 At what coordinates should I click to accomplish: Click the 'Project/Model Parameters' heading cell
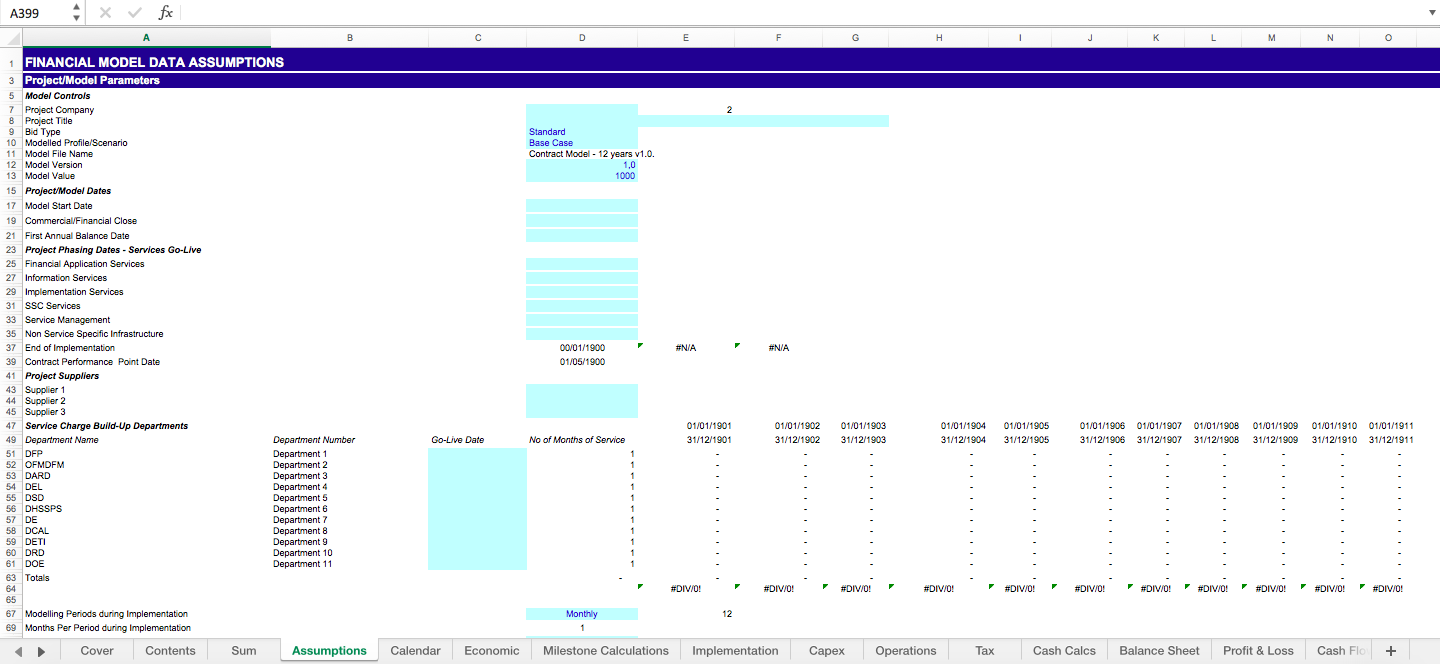click(x=92, y=80)
